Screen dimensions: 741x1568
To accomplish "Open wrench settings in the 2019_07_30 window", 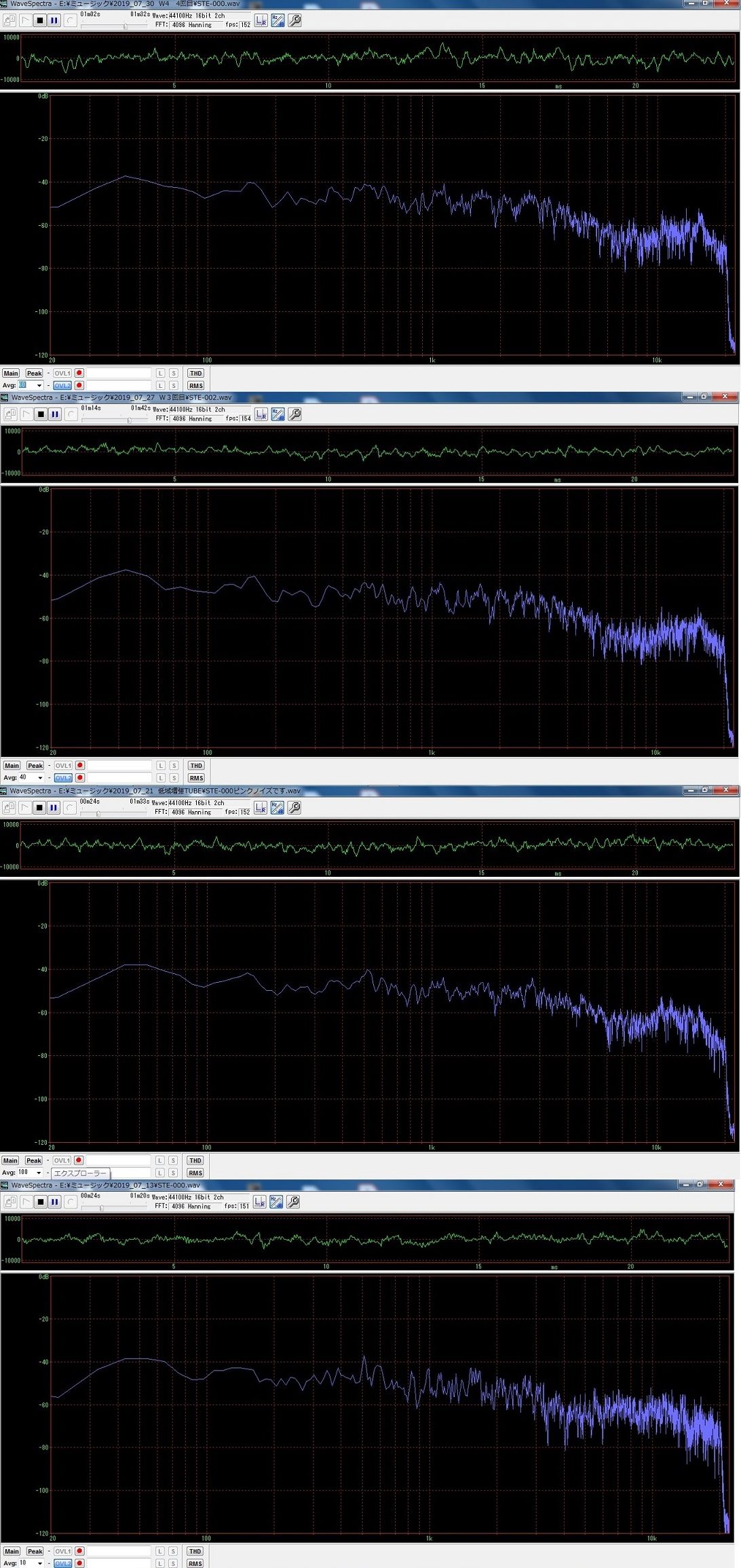I will [294, 20].
